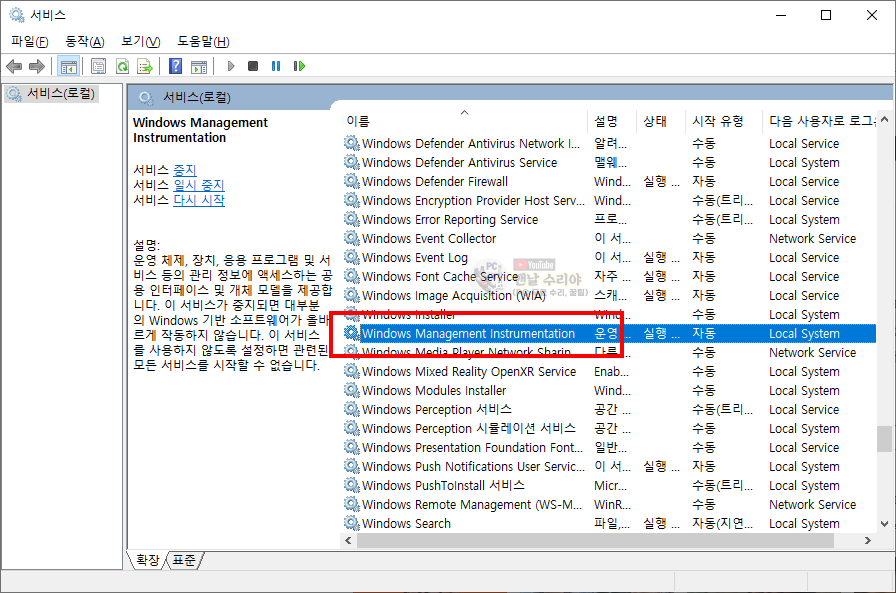Click gear icon of Windows Defender Antivirus Service
This screenshot has width=896, height=593.
[351, 162]
